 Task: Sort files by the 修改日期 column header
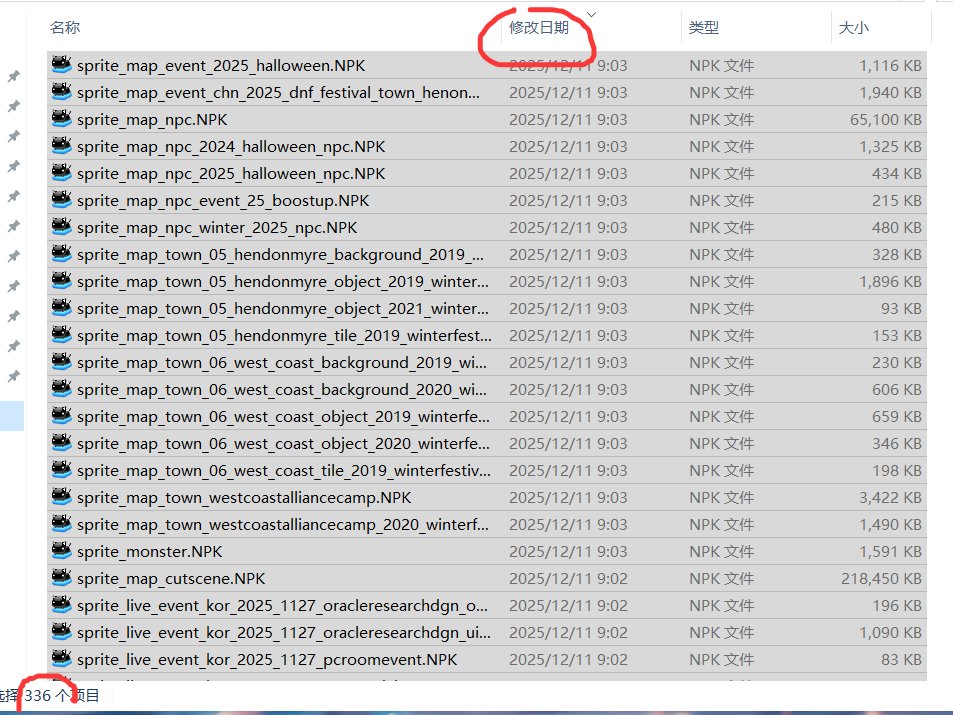point(539,28)
